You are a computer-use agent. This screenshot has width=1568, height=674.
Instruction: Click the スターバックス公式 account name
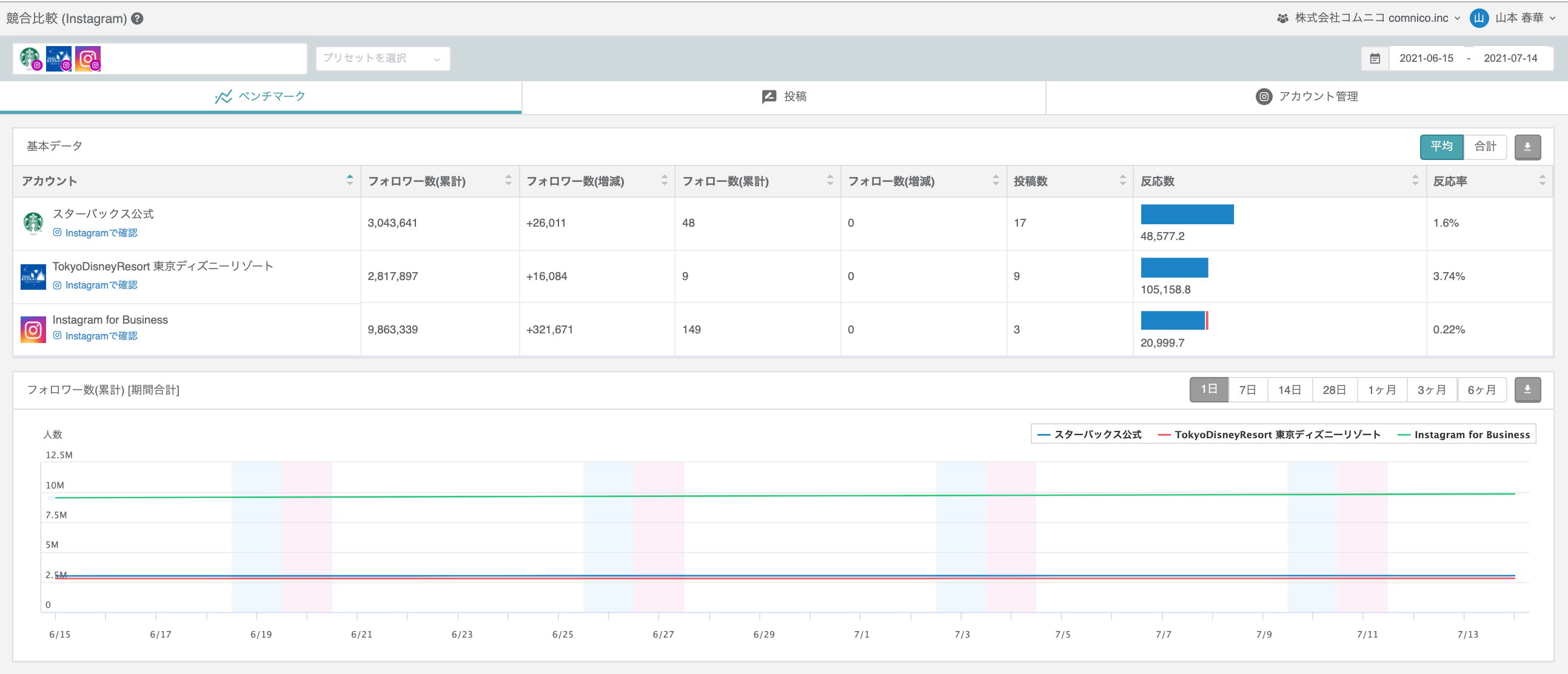(103, 214)
